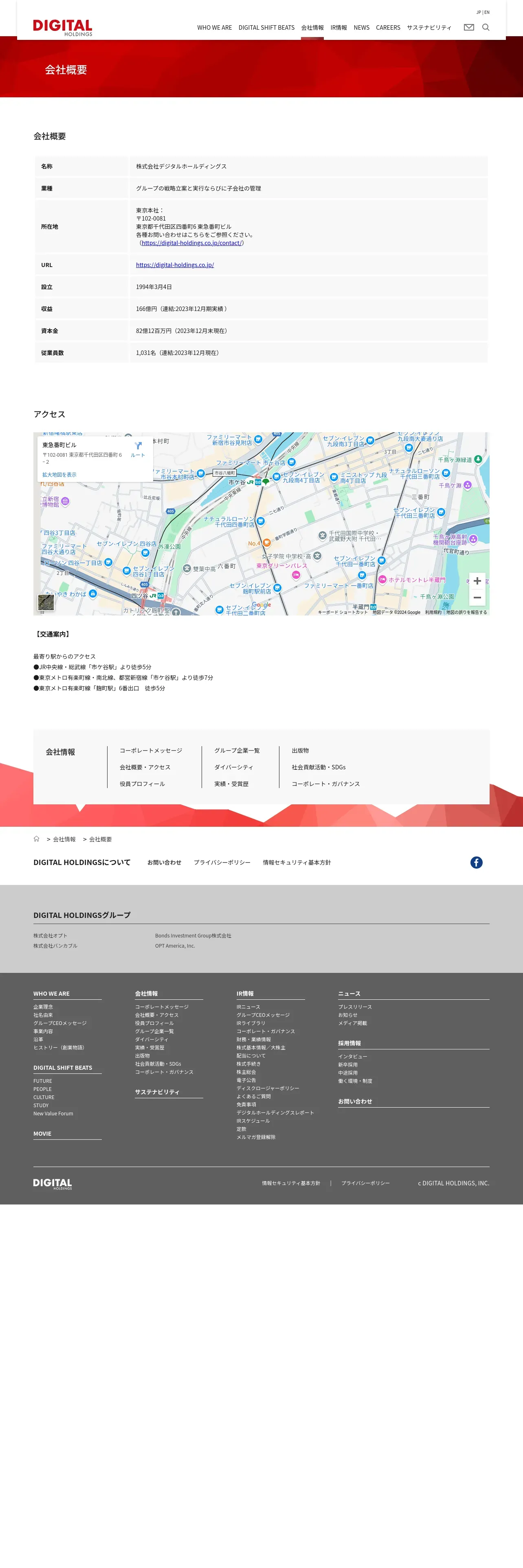
Task: Click the footer Digital Holdings logo
Action: point(53,1183)
